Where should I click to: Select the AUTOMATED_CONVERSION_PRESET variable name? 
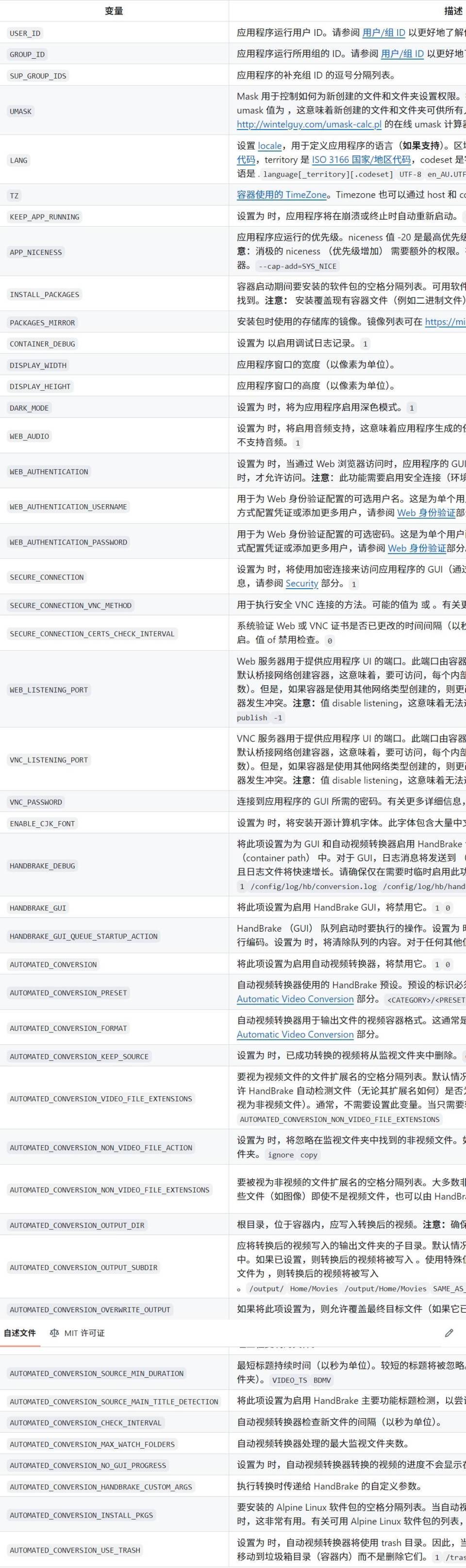[68, 992]
